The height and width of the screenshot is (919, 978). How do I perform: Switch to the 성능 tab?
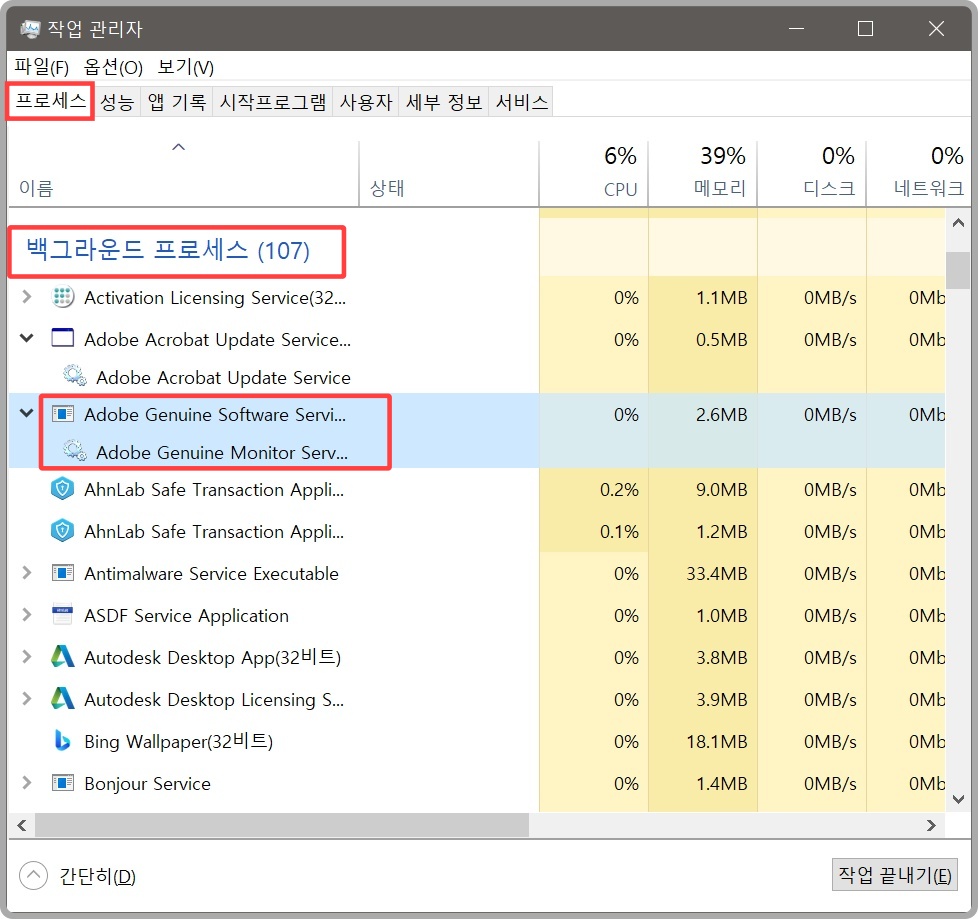[x=117, y=102]
